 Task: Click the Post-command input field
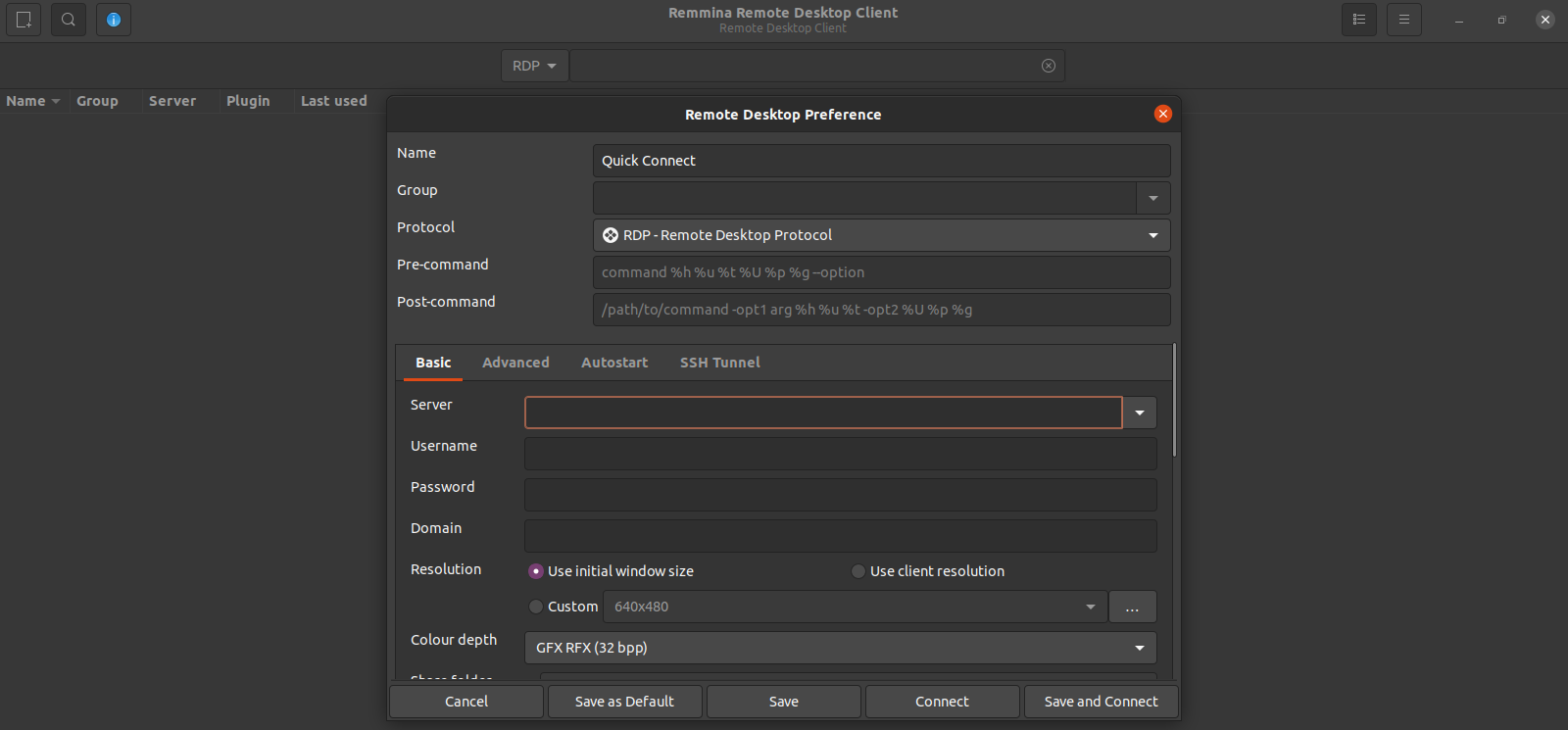coord(882,310)
